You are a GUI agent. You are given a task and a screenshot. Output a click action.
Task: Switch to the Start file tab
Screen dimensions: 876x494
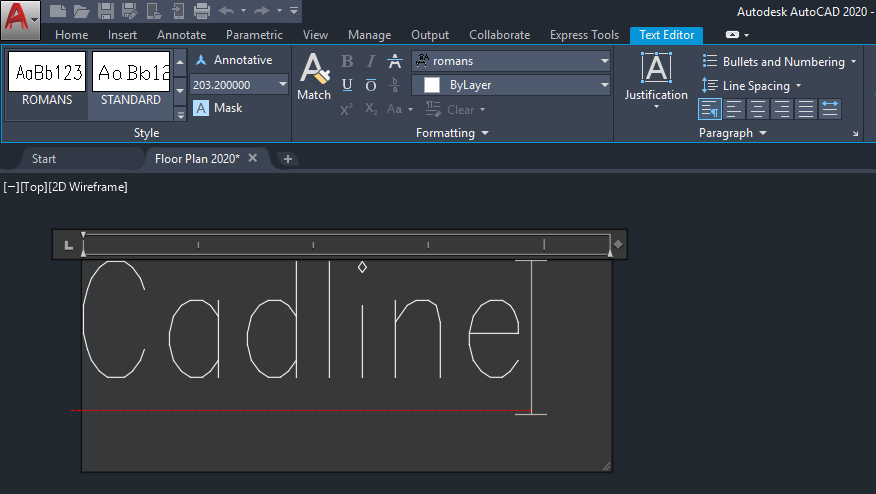44,159
